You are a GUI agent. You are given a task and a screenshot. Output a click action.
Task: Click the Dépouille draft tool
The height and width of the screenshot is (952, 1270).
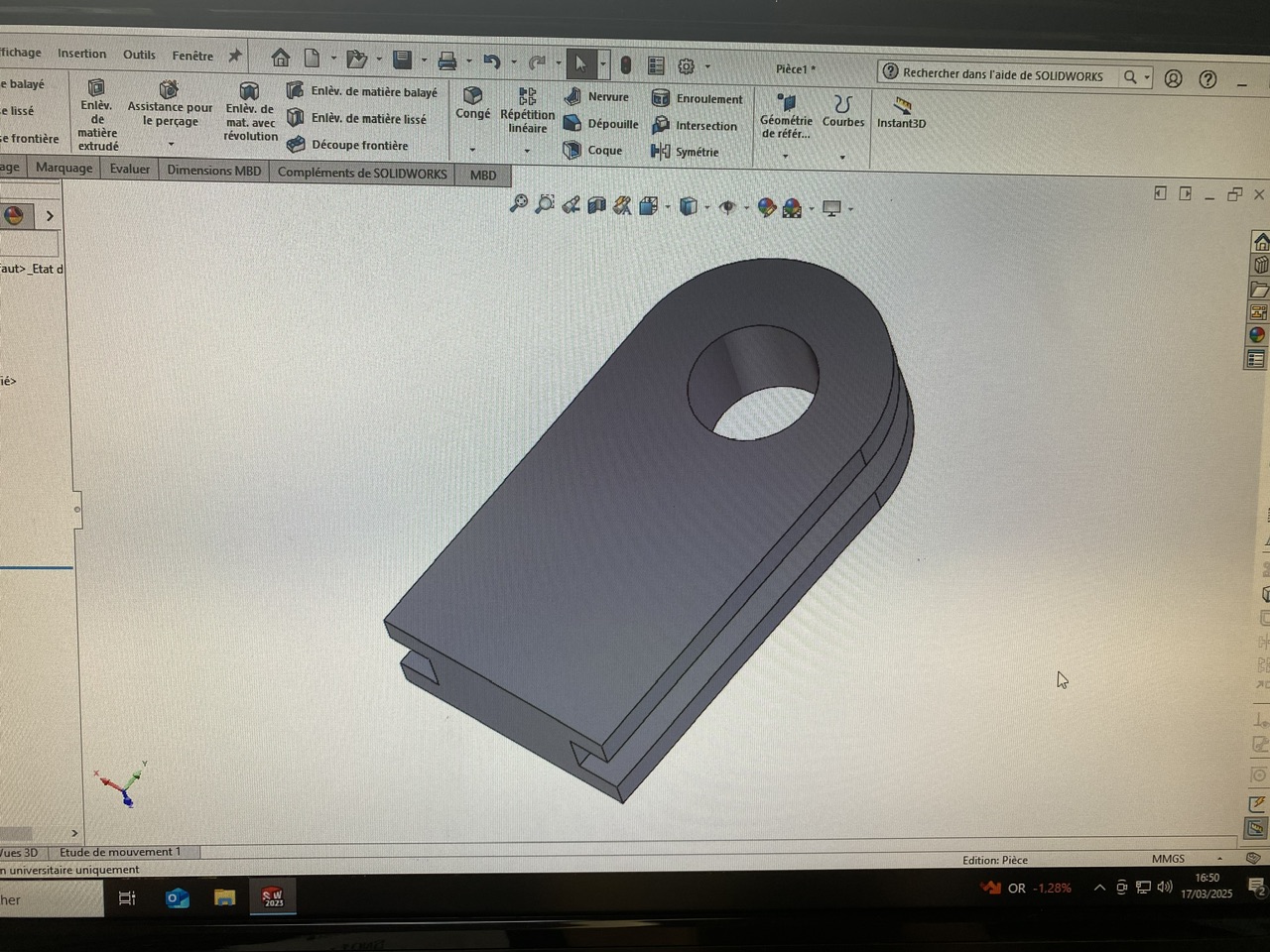point(573,123)
